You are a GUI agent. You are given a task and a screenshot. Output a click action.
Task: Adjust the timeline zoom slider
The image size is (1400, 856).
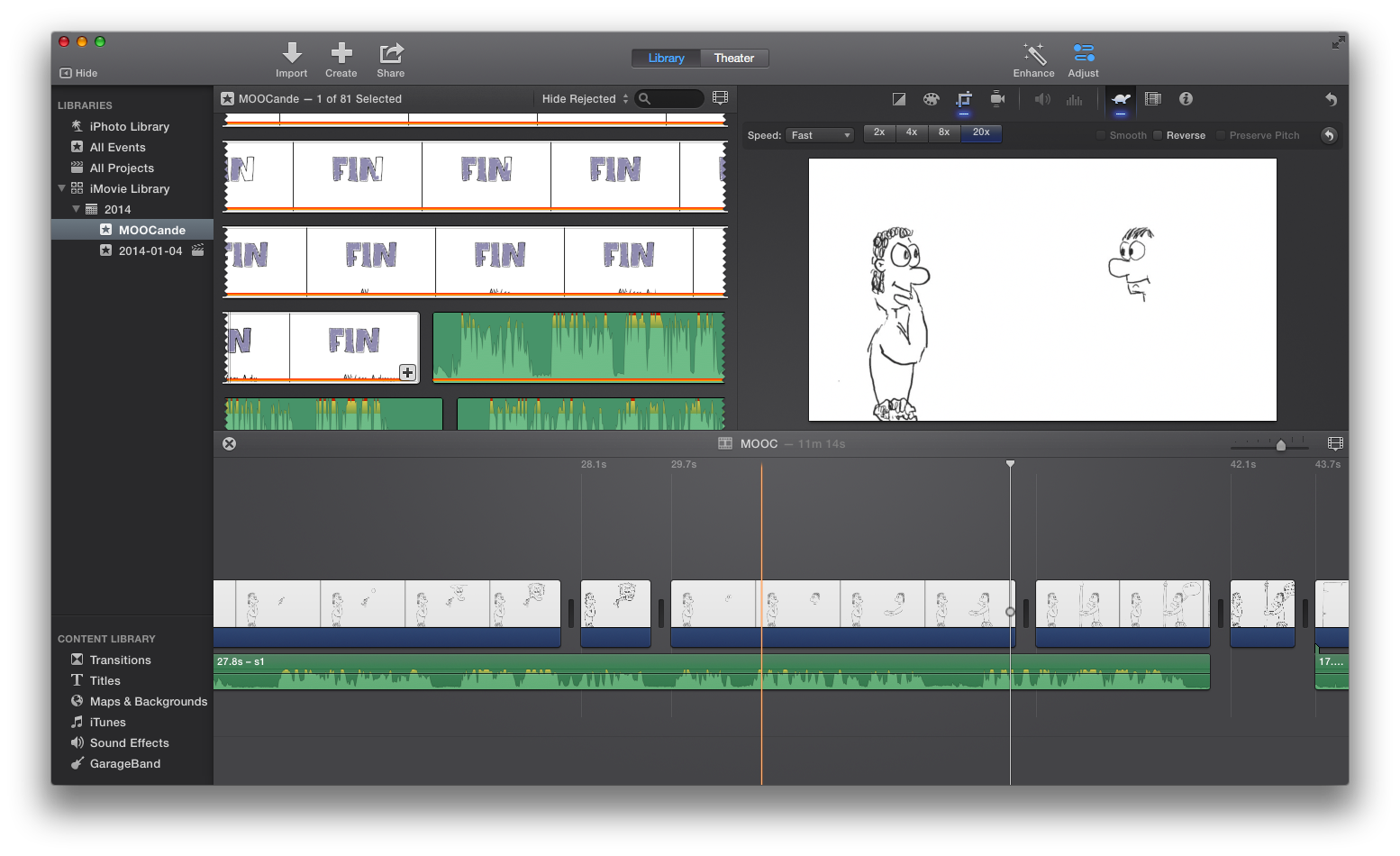click(1280, 445)
